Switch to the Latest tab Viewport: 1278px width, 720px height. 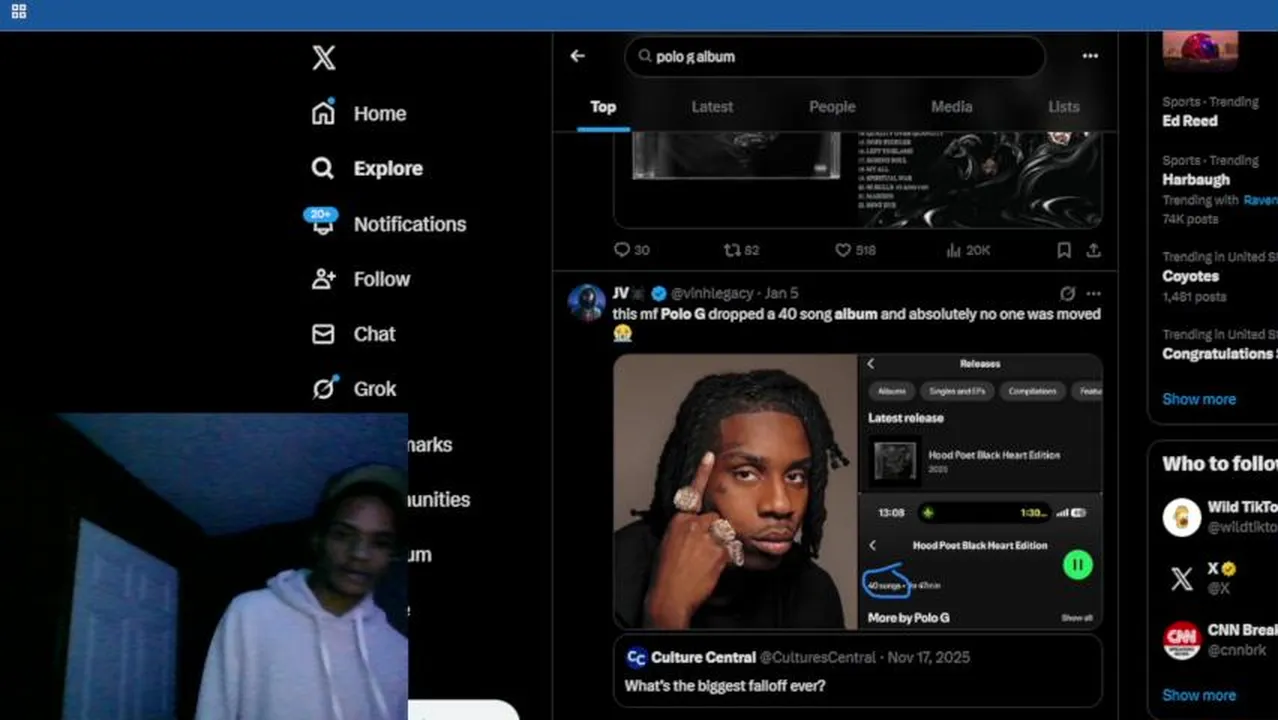(712, 107)
